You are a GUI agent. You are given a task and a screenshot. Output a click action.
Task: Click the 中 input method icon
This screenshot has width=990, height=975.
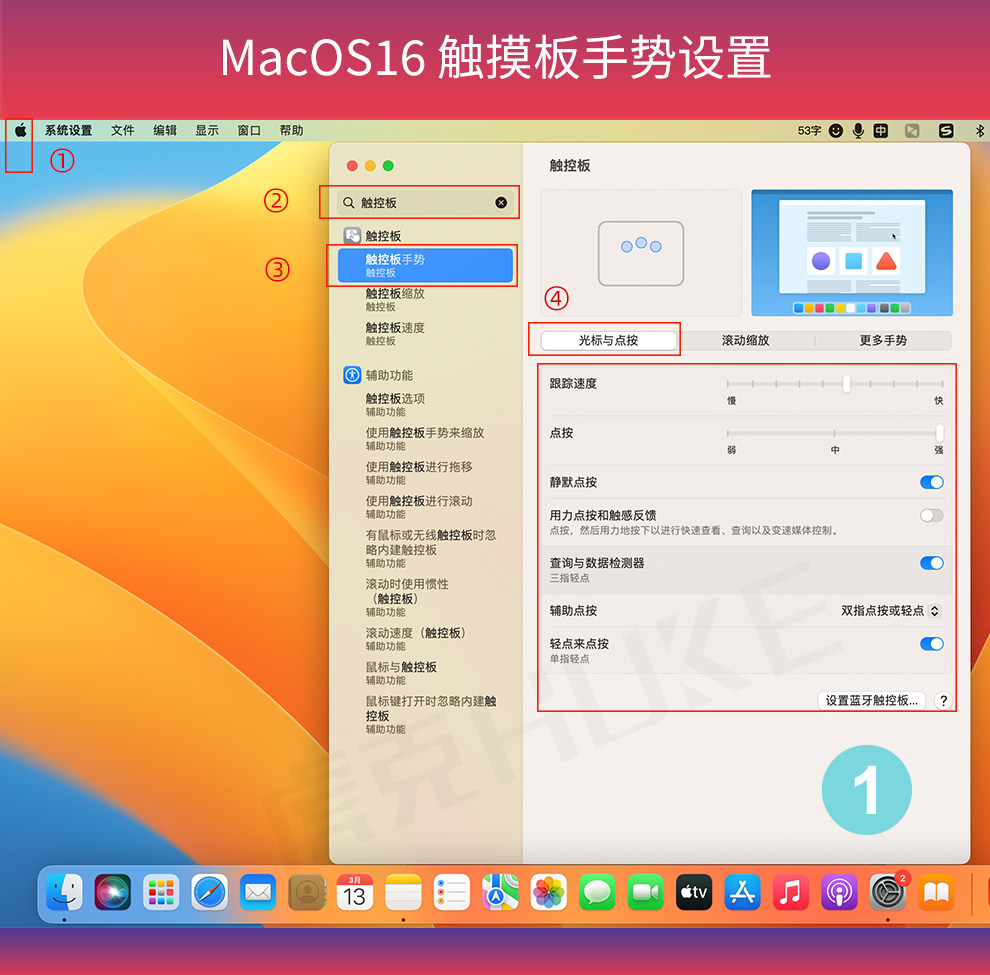point(881,131)
